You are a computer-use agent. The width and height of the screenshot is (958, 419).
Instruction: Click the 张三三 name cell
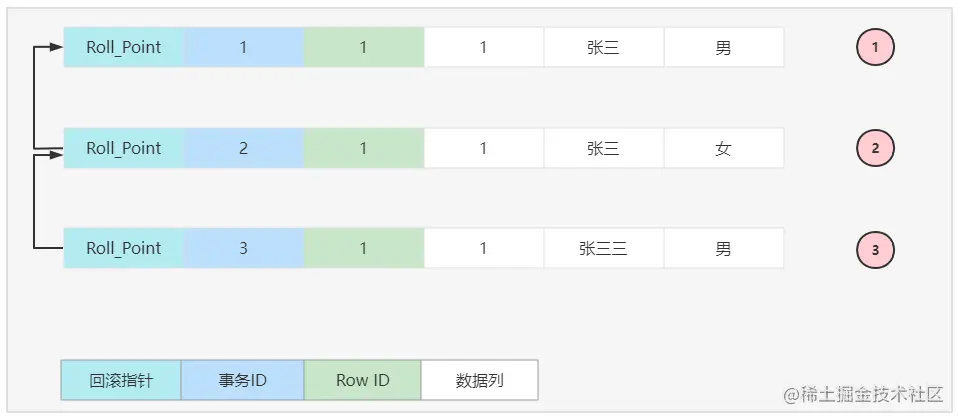tap(603, 248)
